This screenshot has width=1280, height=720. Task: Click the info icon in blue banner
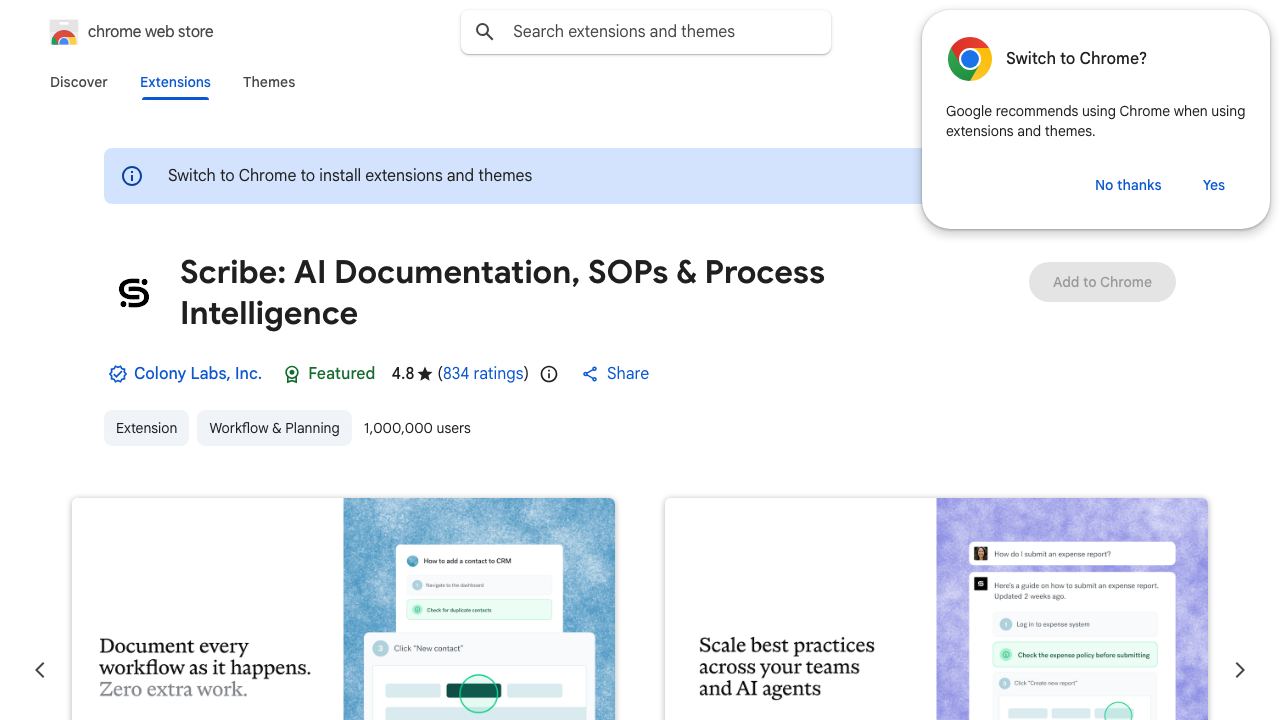click(132, 176)
